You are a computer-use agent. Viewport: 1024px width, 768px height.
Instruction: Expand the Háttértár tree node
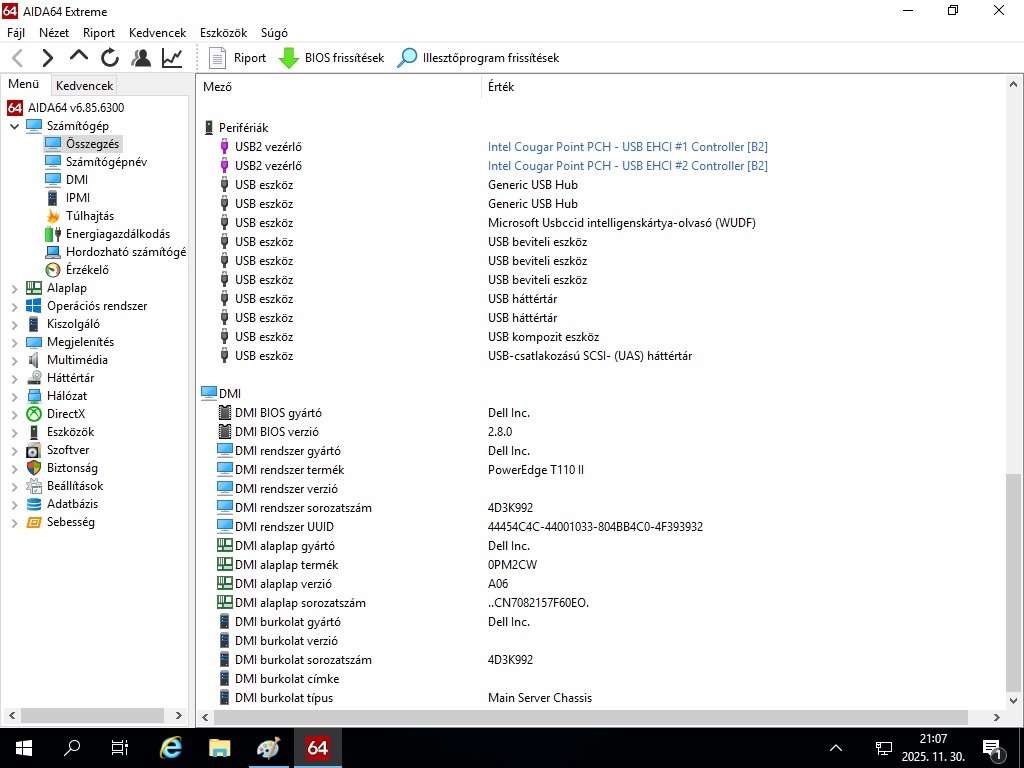(14, 378)
